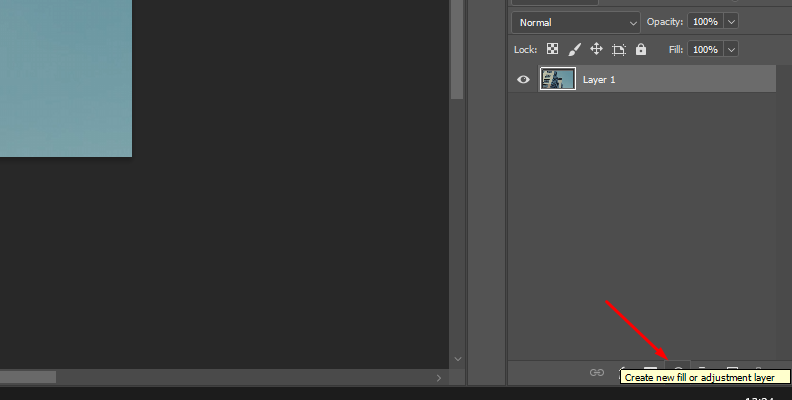Toggle lock transparent pixels for layer
This screenshot has height=400, width=792.
tap(552, 49)
